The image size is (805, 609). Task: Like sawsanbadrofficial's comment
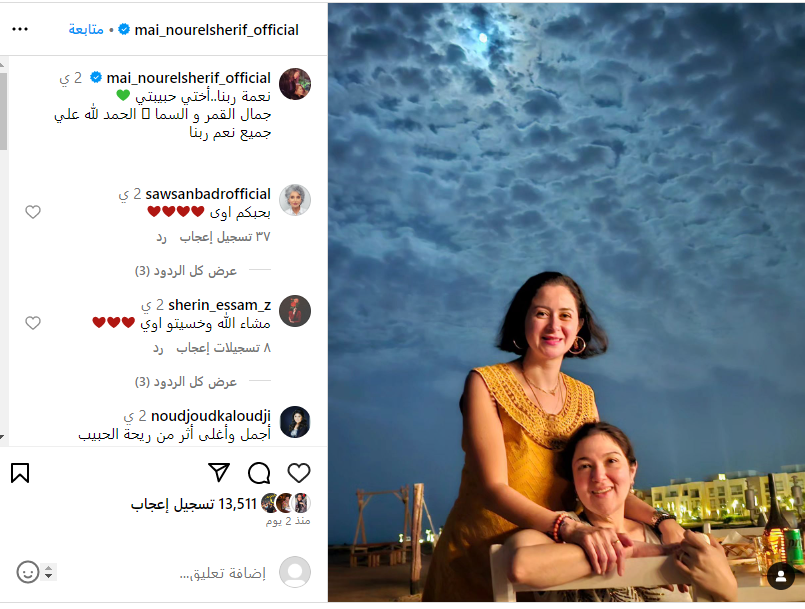tap(33, 212)
